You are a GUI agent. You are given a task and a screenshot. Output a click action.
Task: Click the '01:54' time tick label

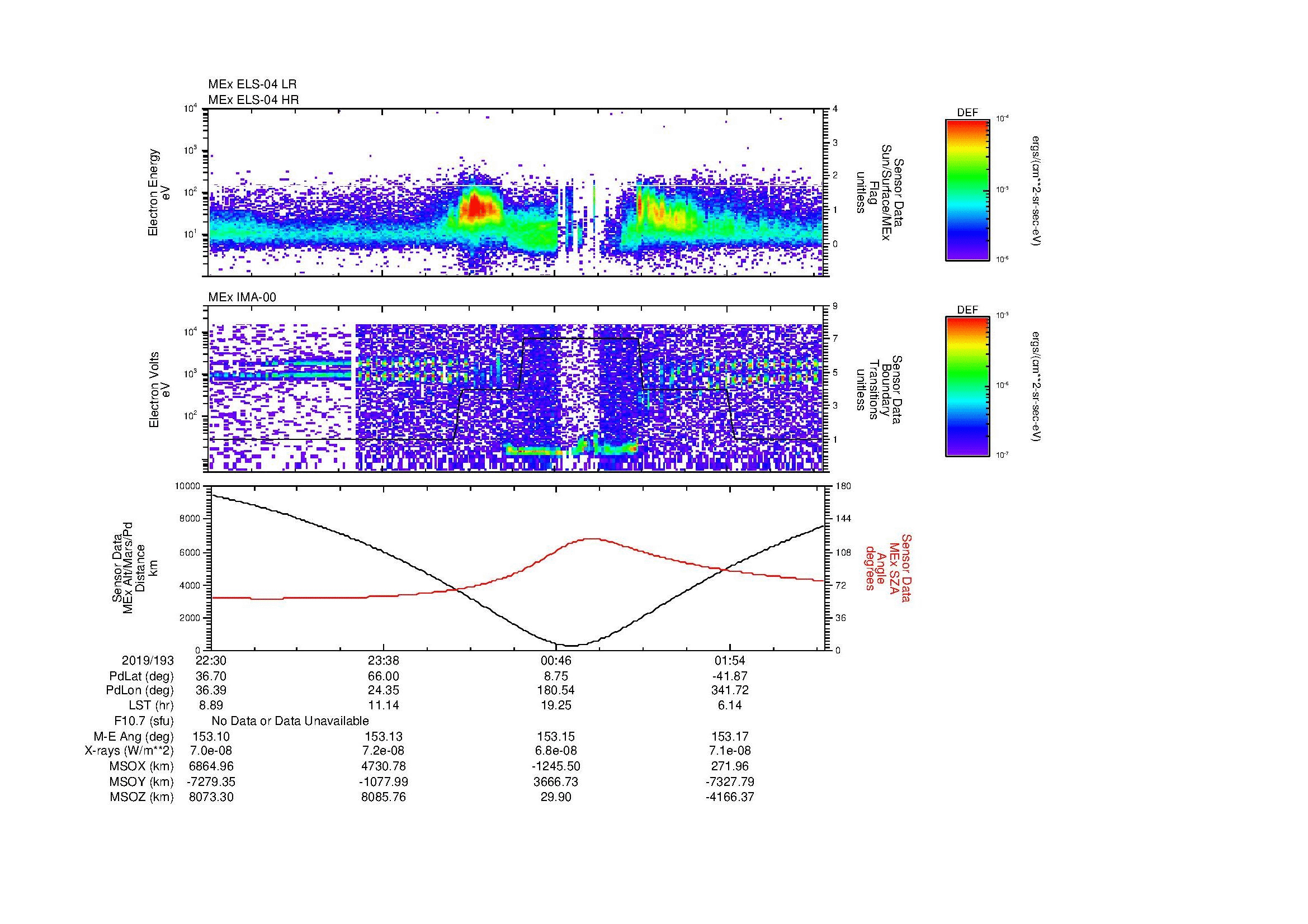(729, 660)
